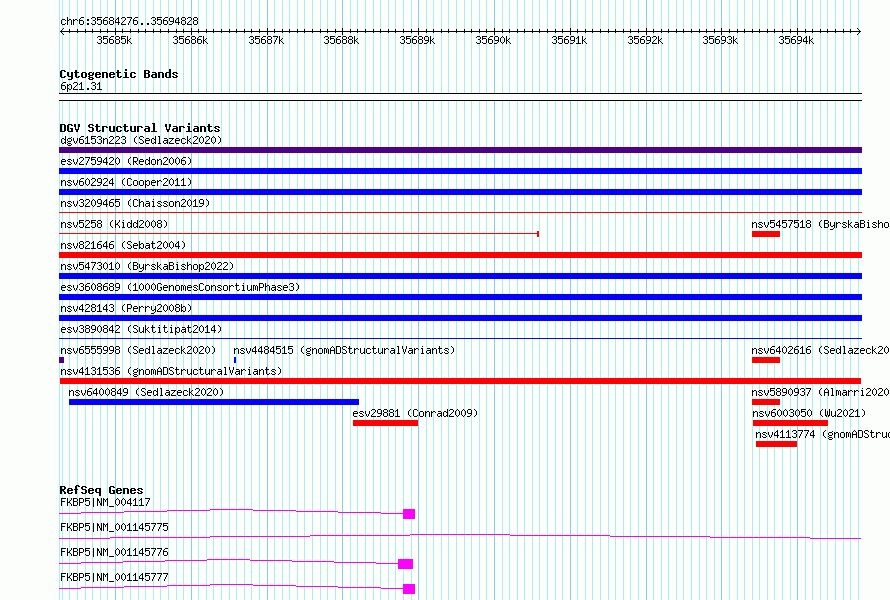The image size is (890, 600).
Task: Click the small purple nsv6555998 marker
Action: (x=61, y=360)
